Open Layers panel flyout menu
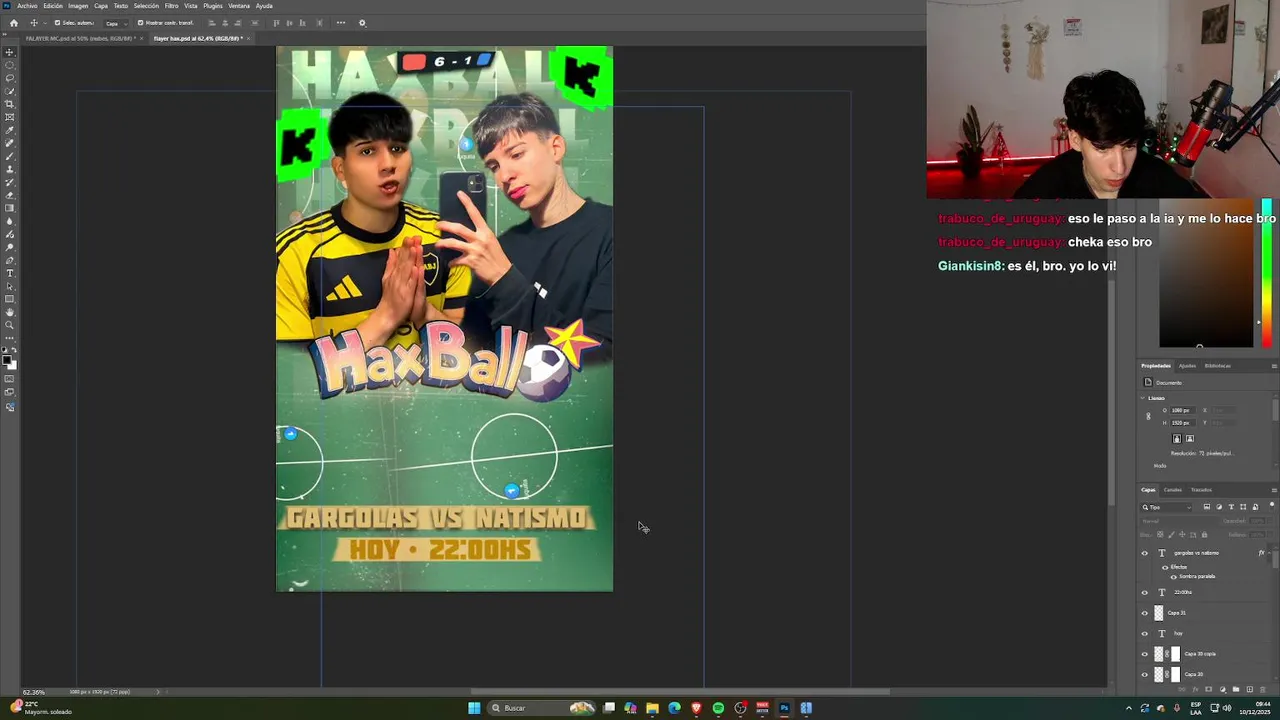 point(1274,490)
